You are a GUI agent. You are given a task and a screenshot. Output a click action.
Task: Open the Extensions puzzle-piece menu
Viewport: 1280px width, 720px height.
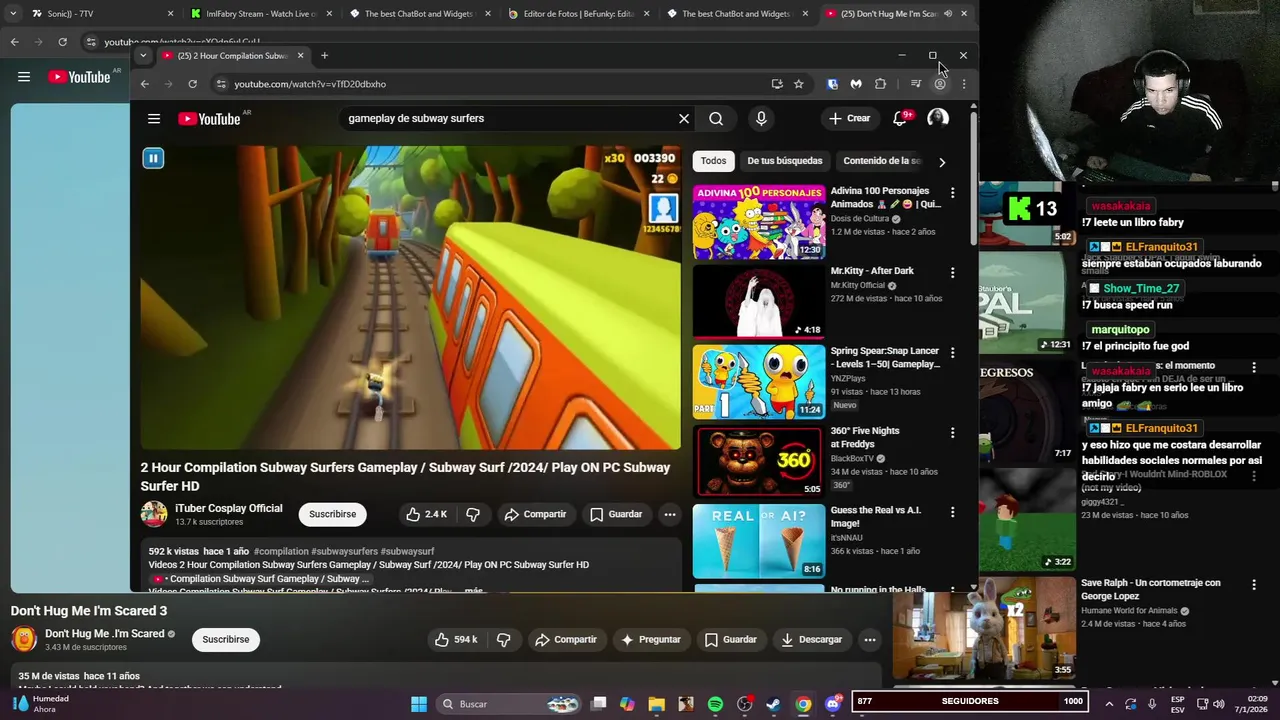[x=880, y=84]
